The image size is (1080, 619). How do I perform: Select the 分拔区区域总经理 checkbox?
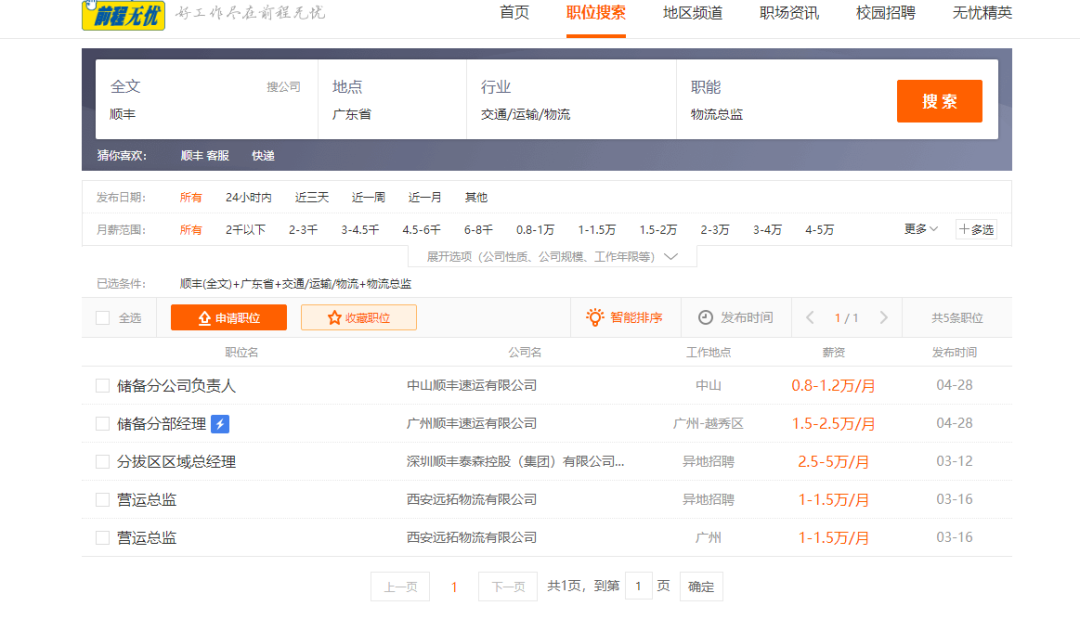[102, 462]
